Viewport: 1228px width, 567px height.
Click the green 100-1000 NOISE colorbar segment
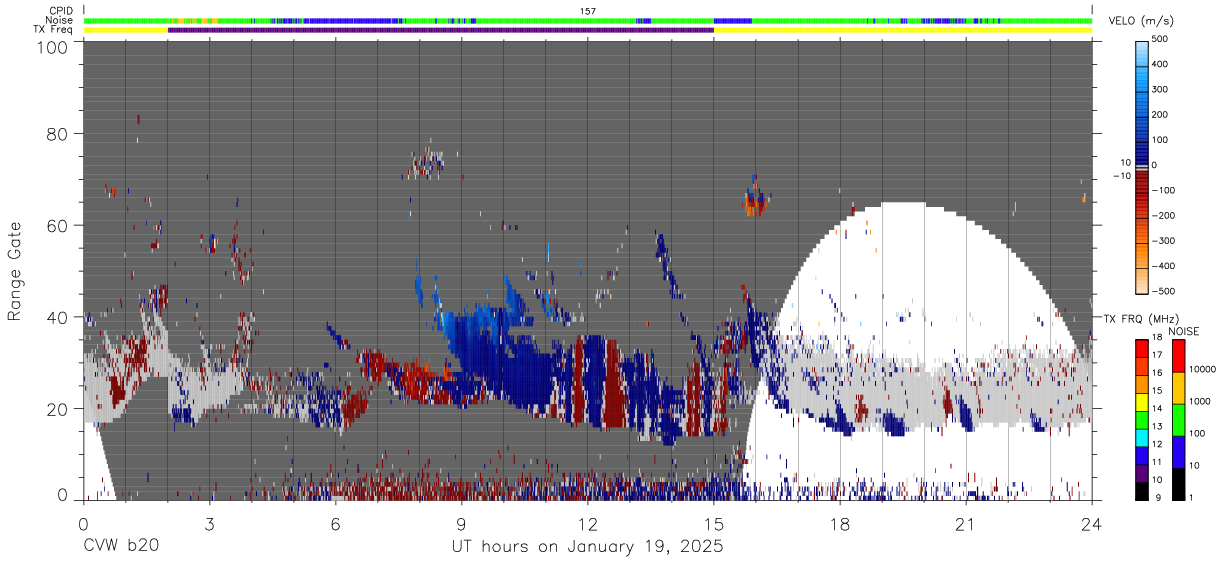1177,420
